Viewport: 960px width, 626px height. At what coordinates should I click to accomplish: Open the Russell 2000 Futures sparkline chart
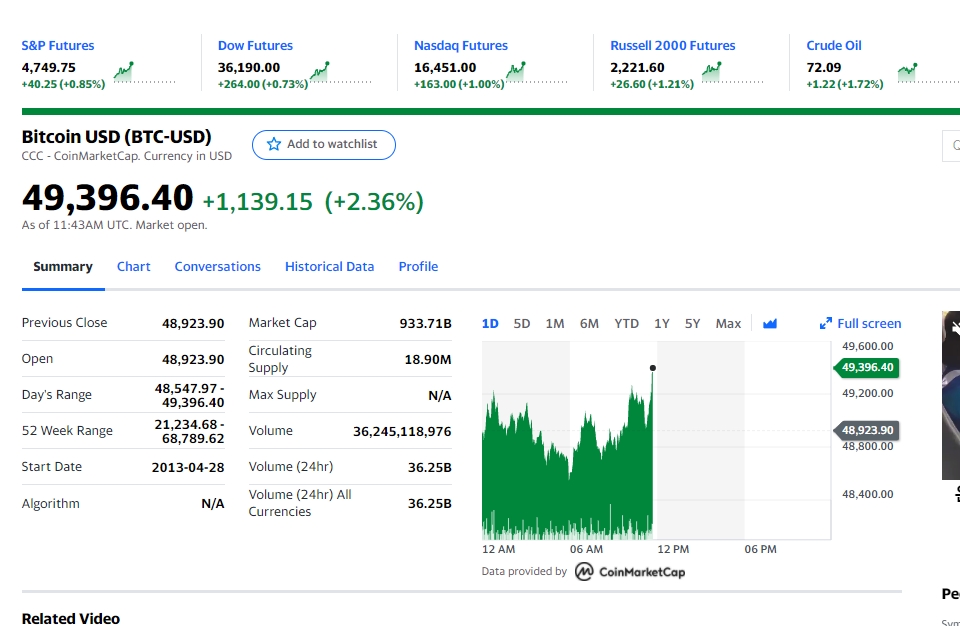[733, 72]
